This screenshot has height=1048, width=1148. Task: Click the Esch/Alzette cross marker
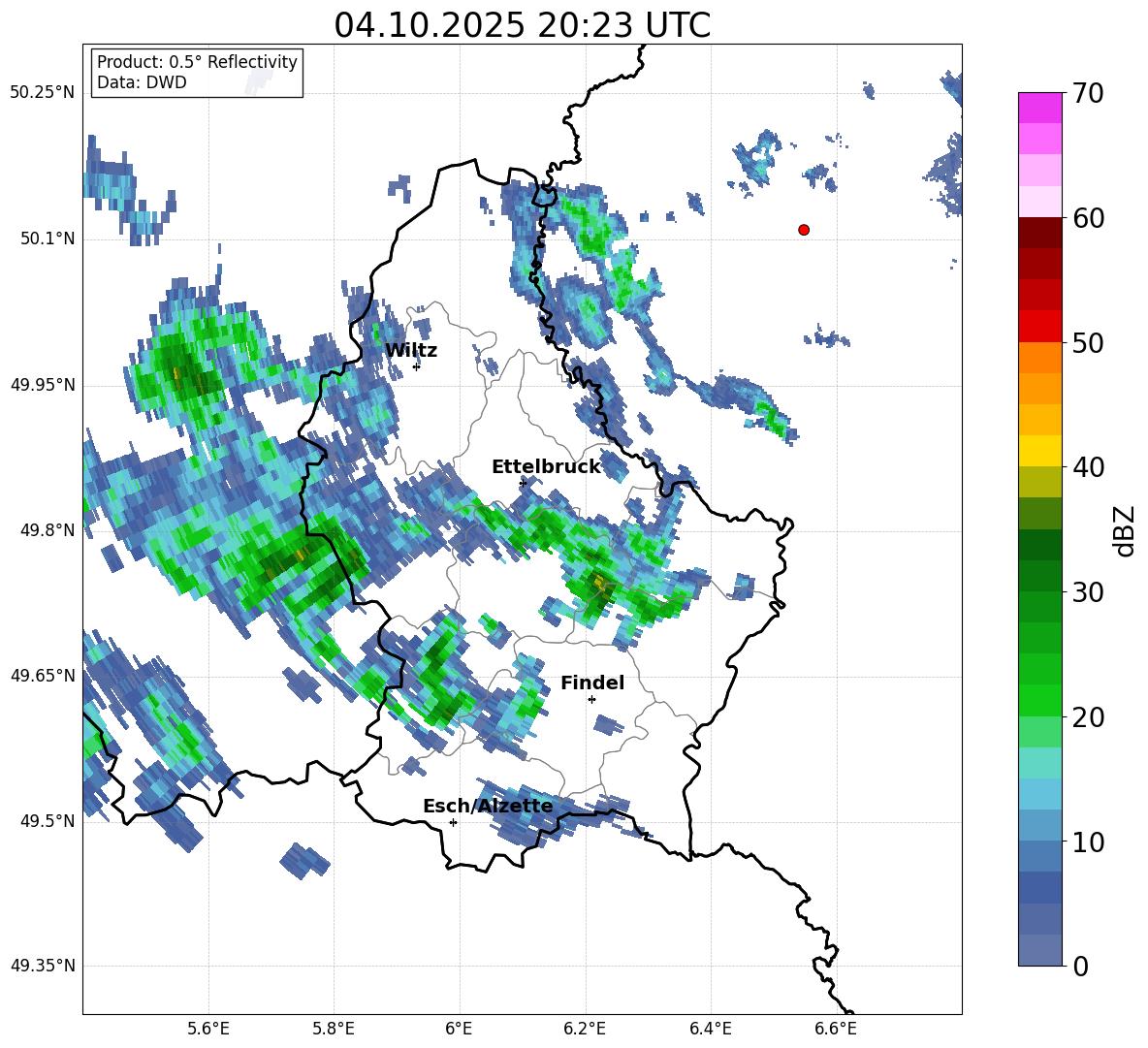[x=453, y=822]
